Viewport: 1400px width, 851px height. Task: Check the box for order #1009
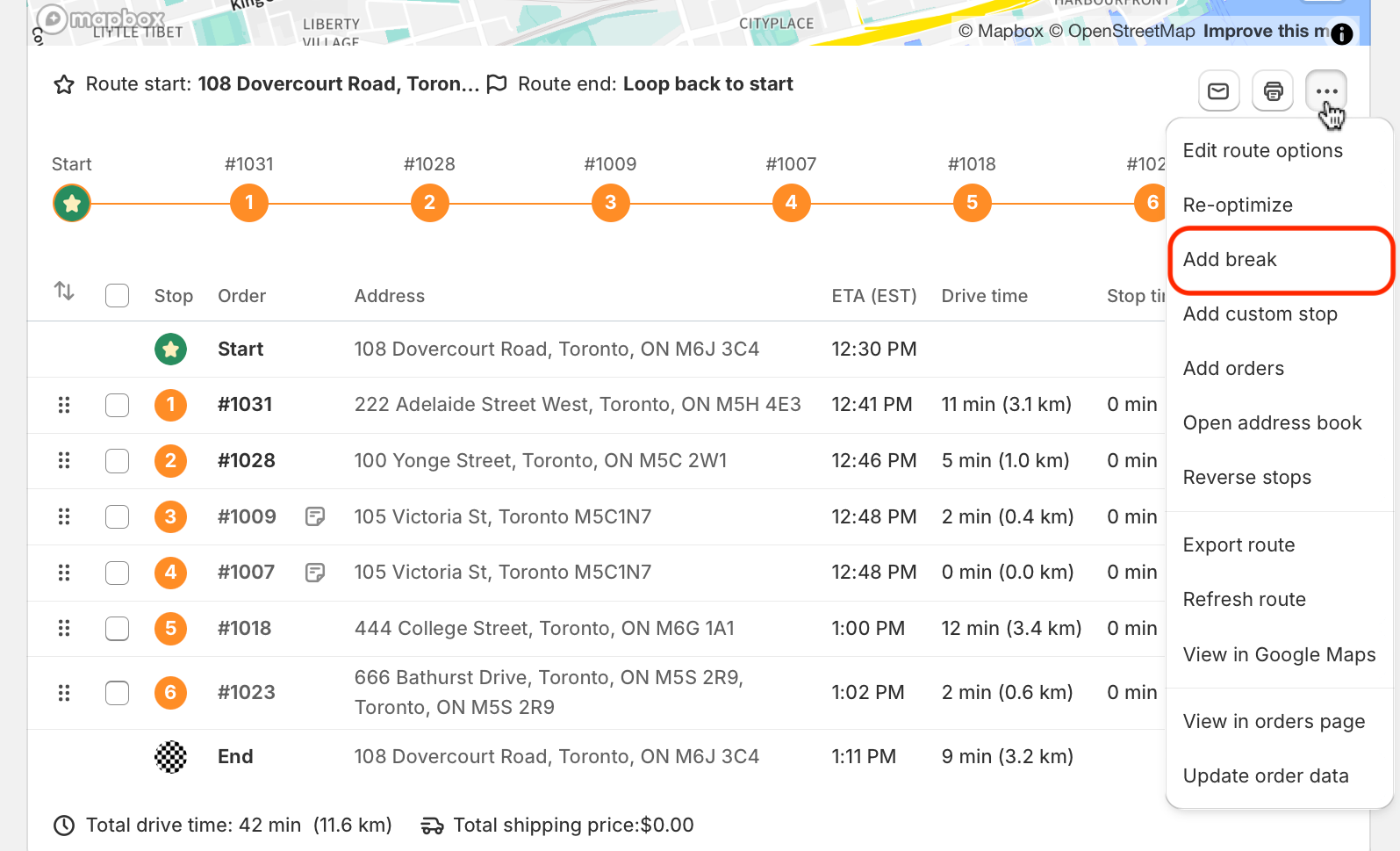[117, 516]
